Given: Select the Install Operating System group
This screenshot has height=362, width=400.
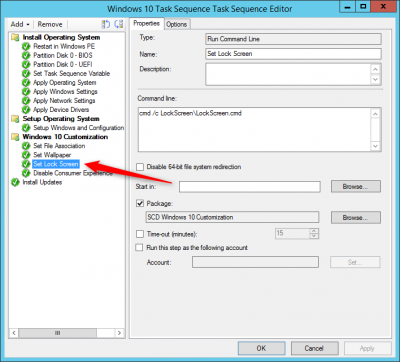Looking at the screenshot, I should [x=61, y=37].
